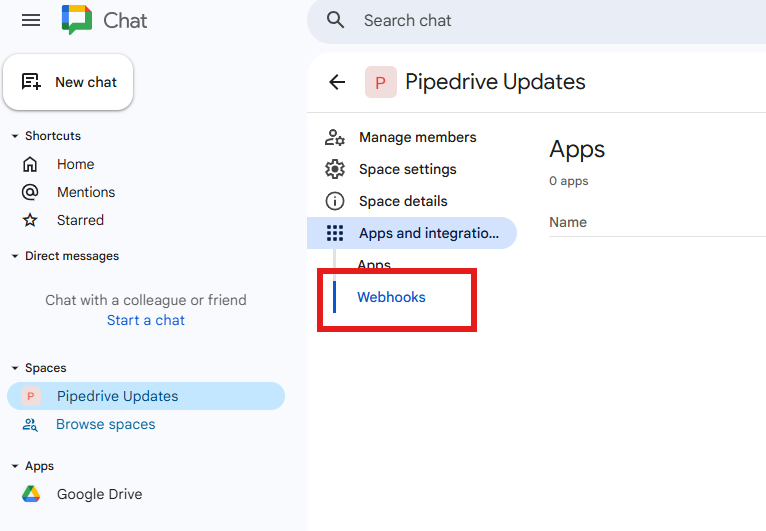Open Space details
Viewport: 766px width, 531px height.
[x=403, y=201]
